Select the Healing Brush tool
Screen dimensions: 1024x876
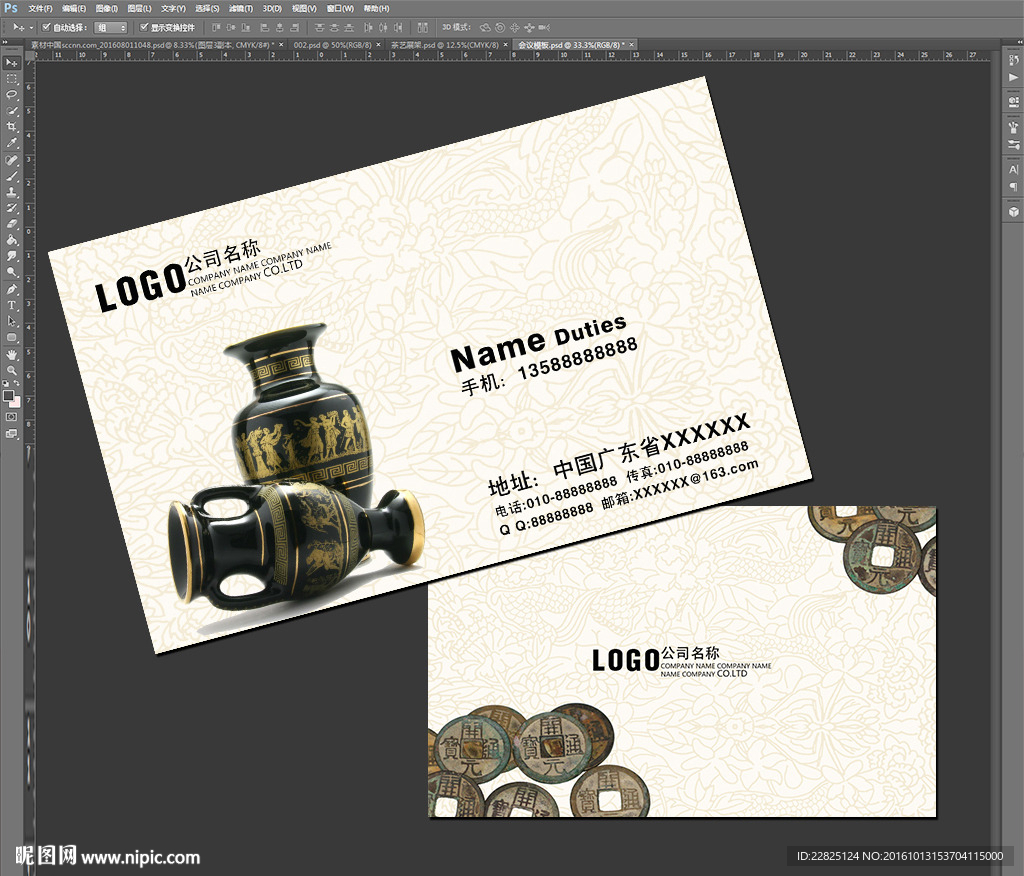[12, 160]
